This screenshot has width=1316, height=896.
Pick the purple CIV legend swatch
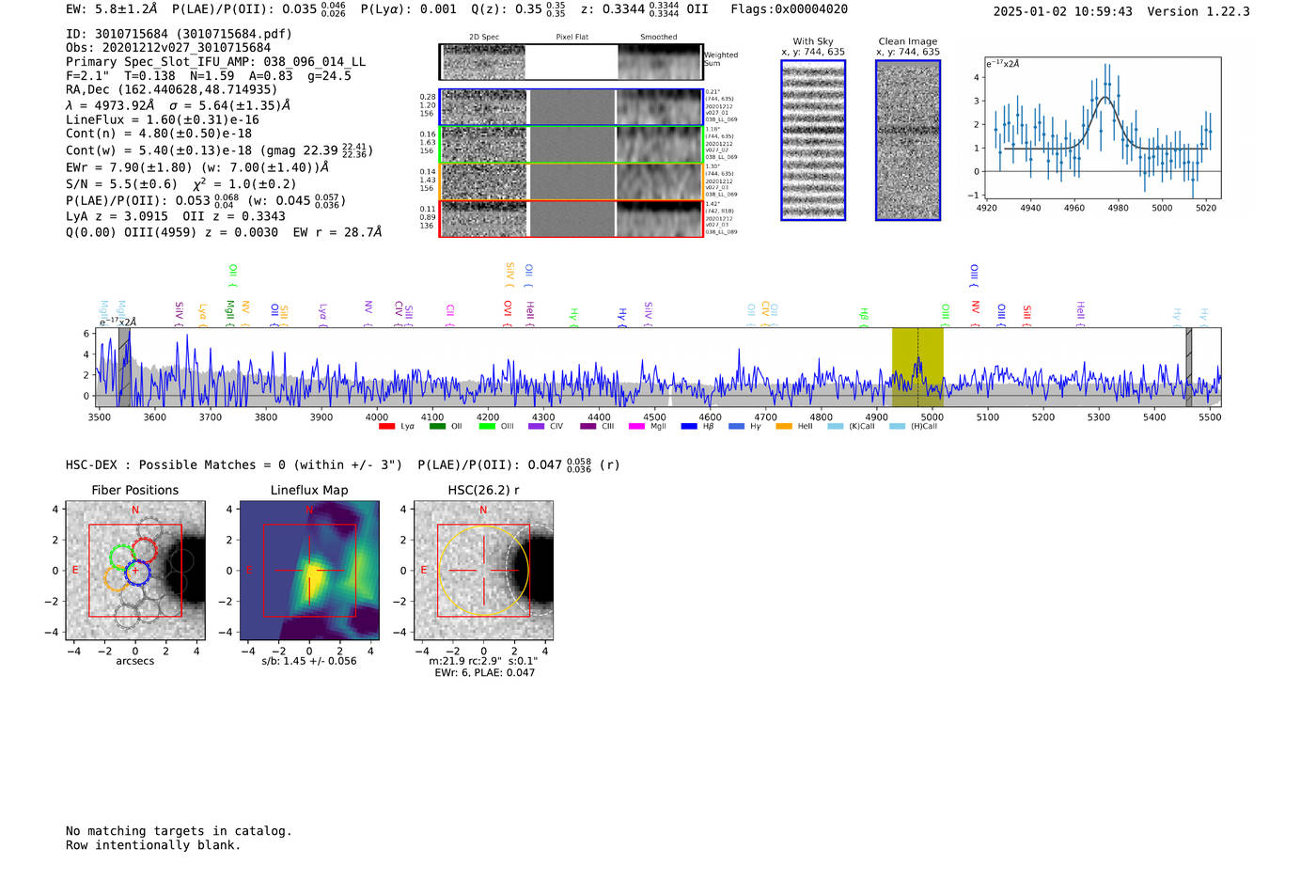coord(537,427)
